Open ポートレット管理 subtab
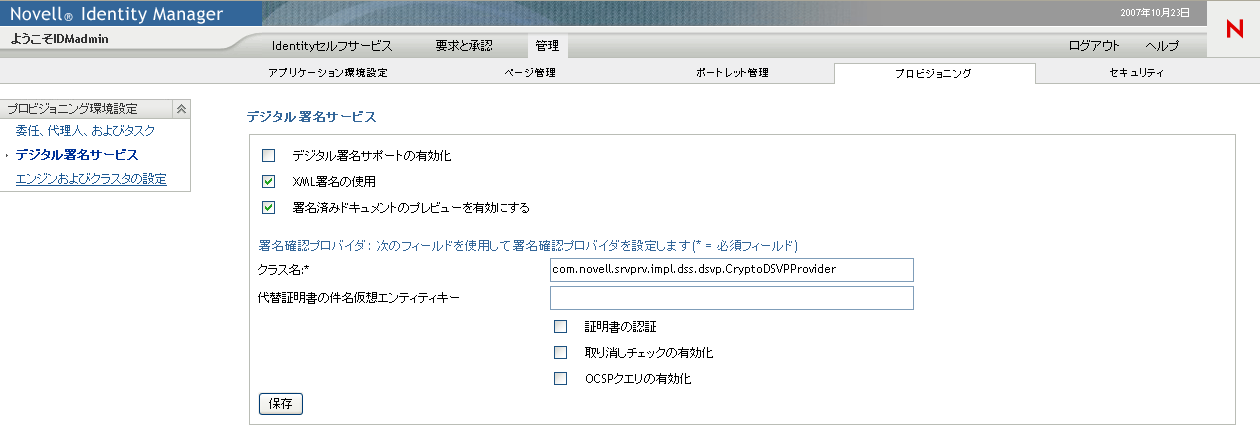The width and height of the screenshot is (1260, 434). [x=731, y=73]
